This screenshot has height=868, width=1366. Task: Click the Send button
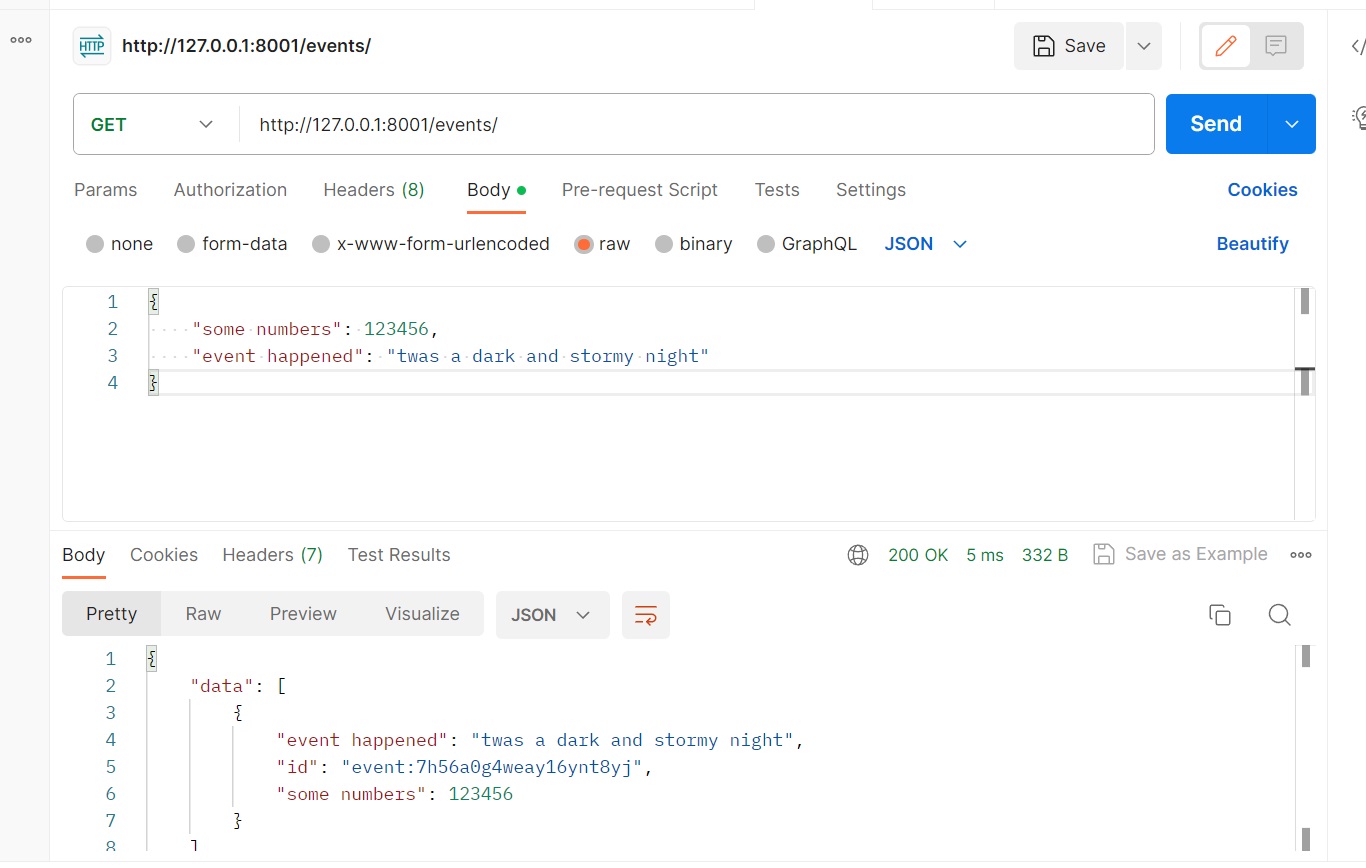pyautogui.click(x=1216, y=124)
